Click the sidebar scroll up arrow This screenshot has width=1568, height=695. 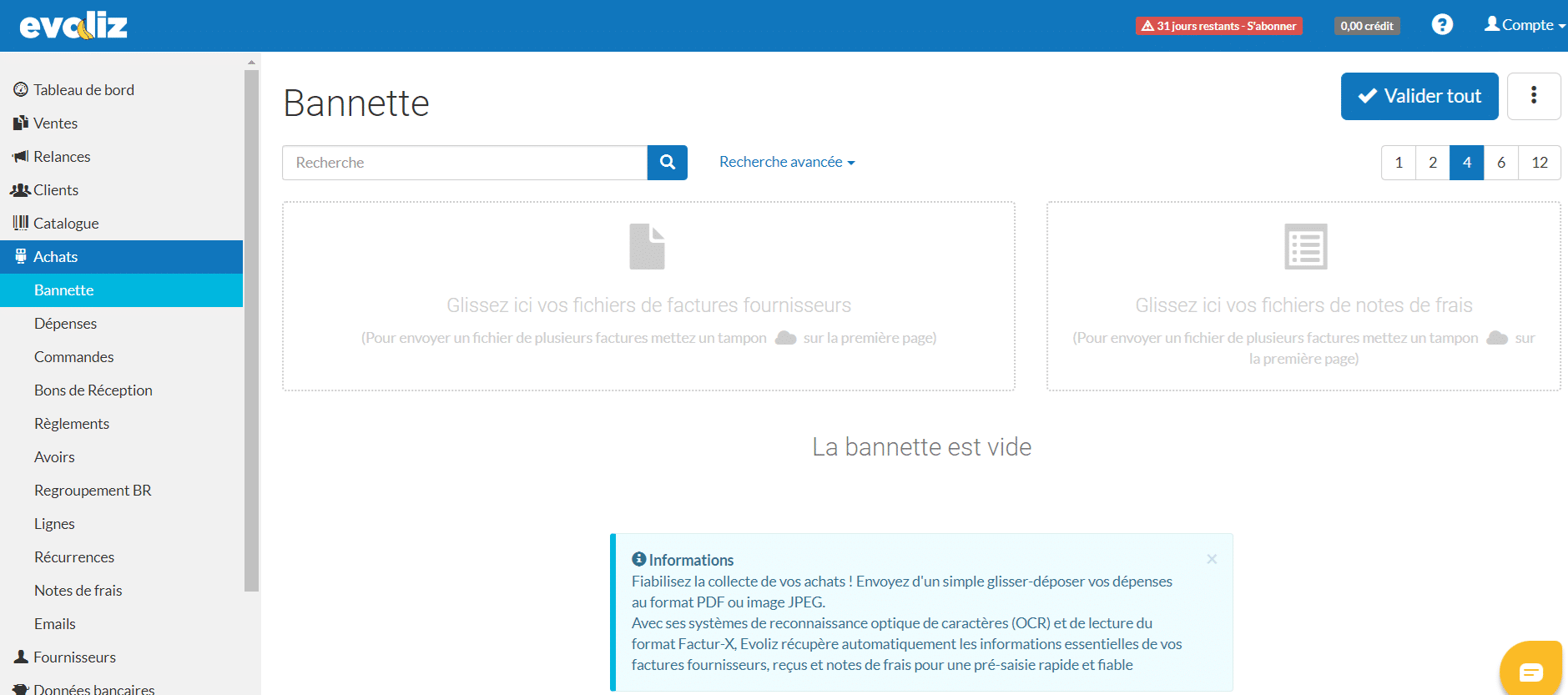[251, 63]
